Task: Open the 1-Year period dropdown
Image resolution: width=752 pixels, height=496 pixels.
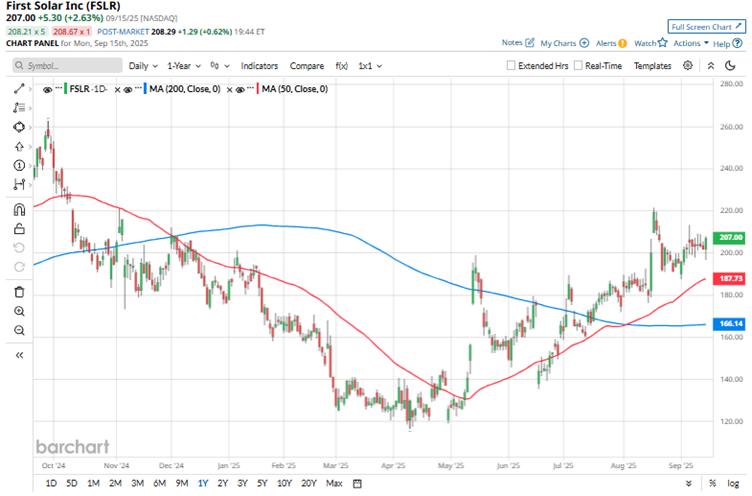Action: coord(184,66)
